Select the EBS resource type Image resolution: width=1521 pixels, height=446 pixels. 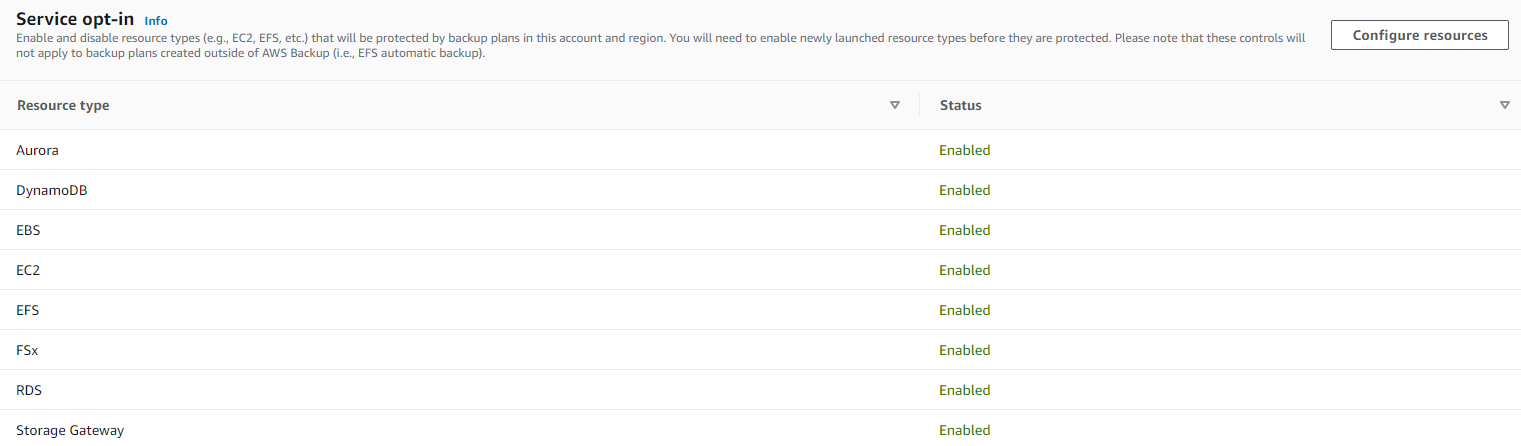pos(28,230)
